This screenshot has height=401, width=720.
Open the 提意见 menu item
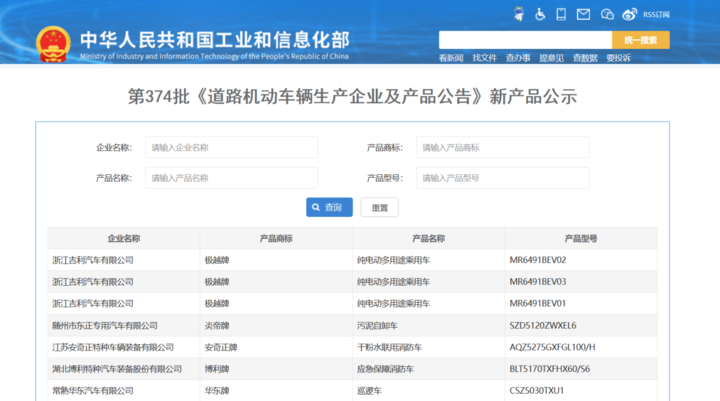[551, 58]
